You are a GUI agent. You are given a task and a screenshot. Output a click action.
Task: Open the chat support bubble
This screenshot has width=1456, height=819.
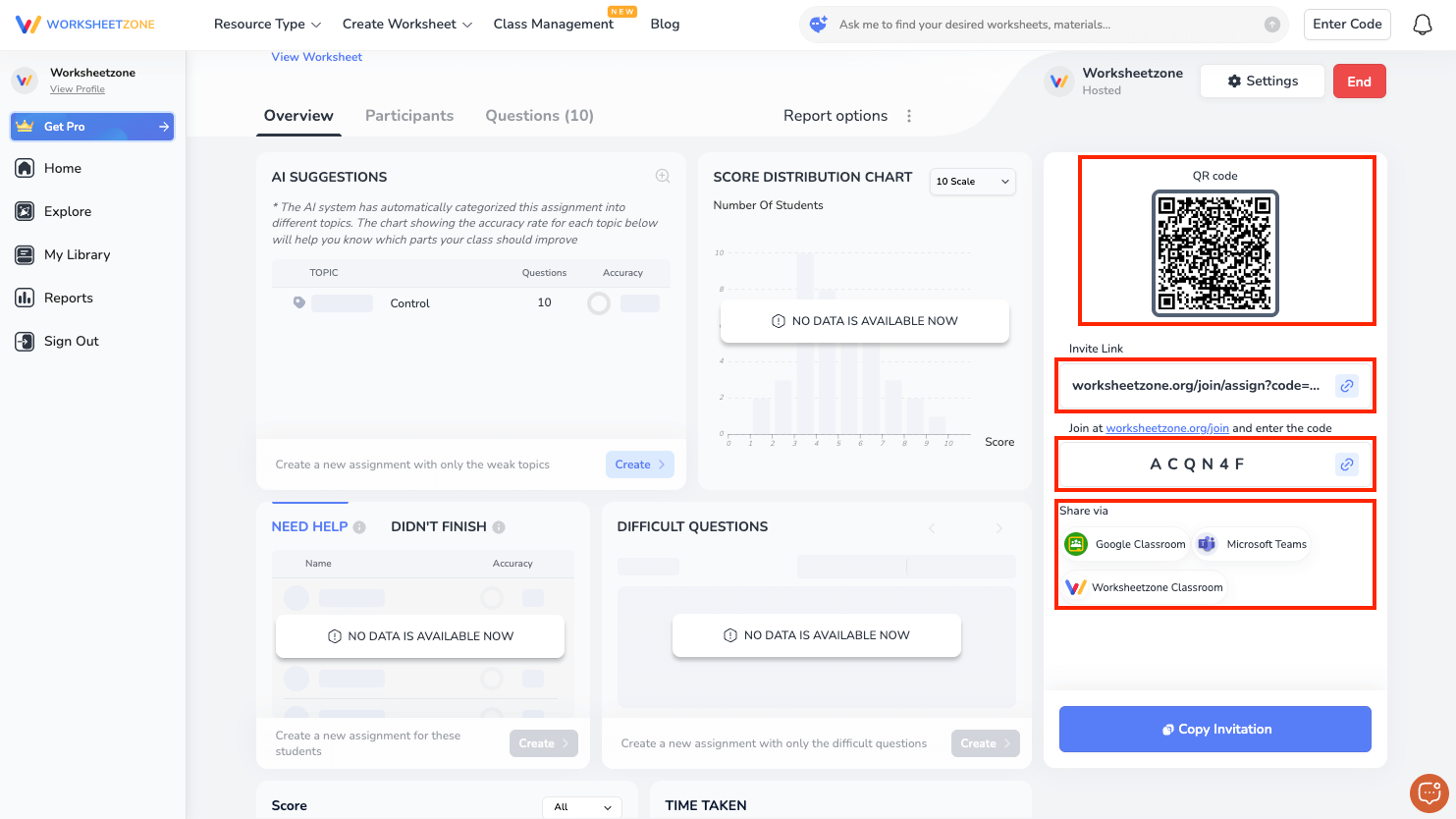1429,792
